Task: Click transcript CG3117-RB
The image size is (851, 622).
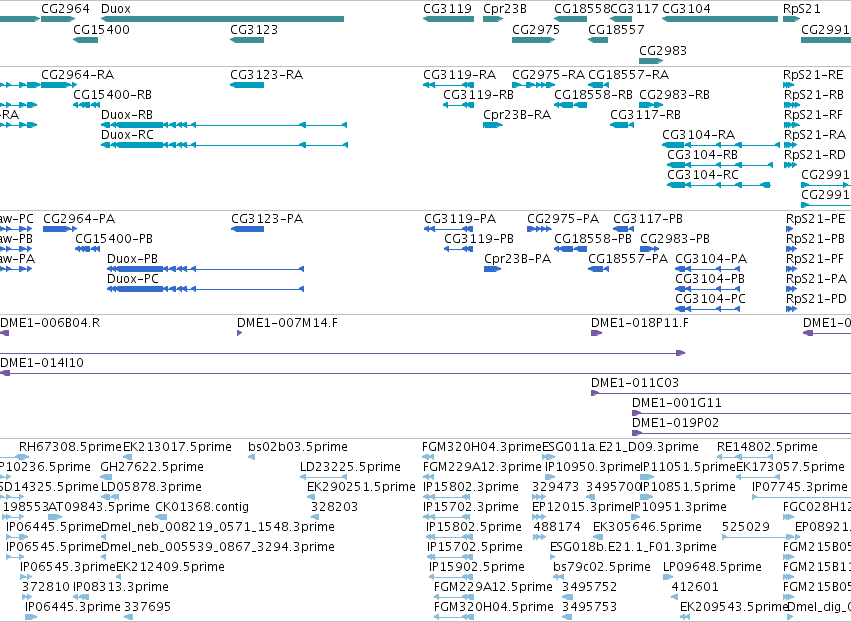Action: [622, 125]
